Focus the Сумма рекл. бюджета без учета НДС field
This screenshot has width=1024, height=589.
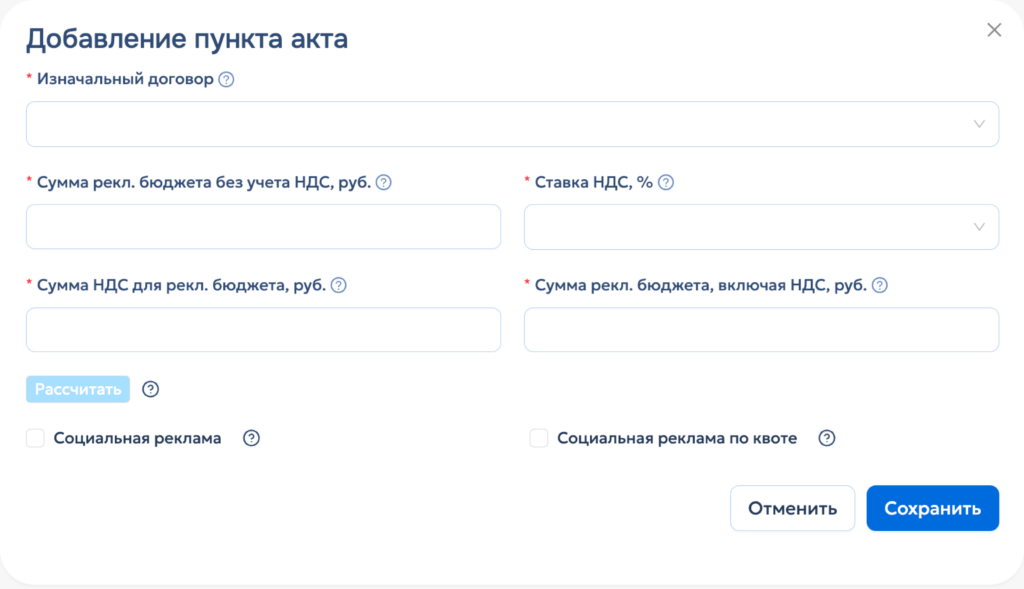click(263, 227)
